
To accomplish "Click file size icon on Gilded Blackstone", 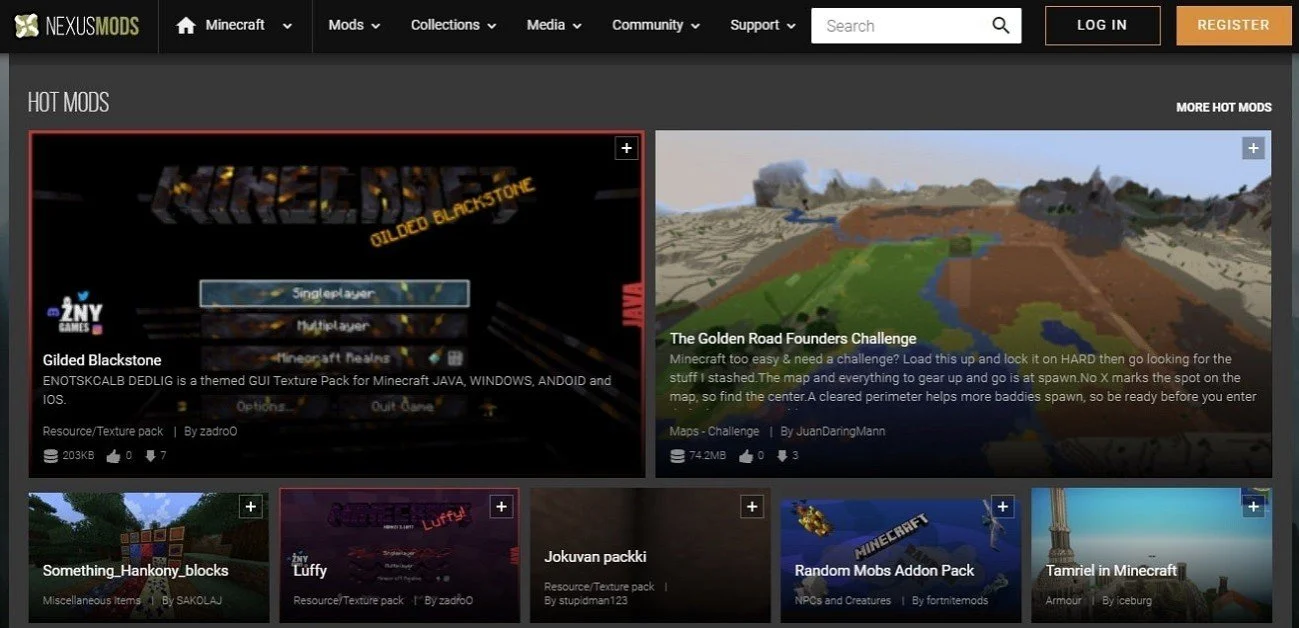I will click(x=50, y=456).
